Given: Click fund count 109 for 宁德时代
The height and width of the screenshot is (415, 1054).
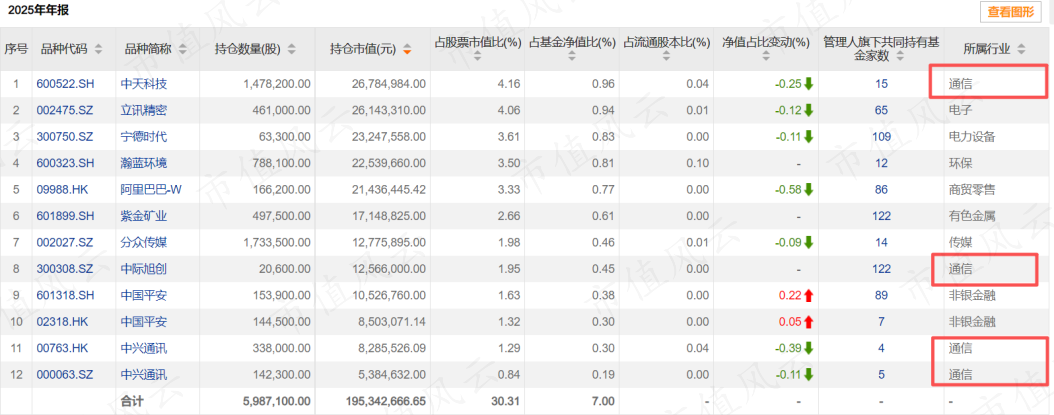Looking at the screenshot, I should (881, 137).
